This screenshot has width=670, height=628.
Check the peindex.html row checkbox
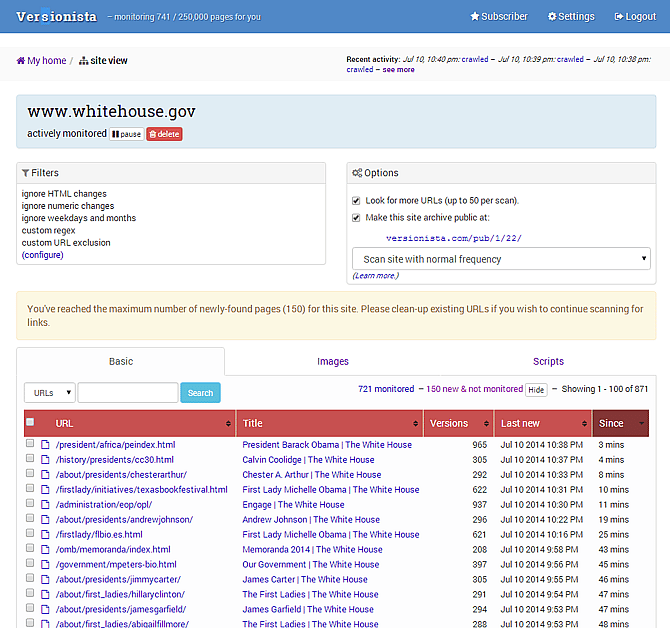coord(30,443)
